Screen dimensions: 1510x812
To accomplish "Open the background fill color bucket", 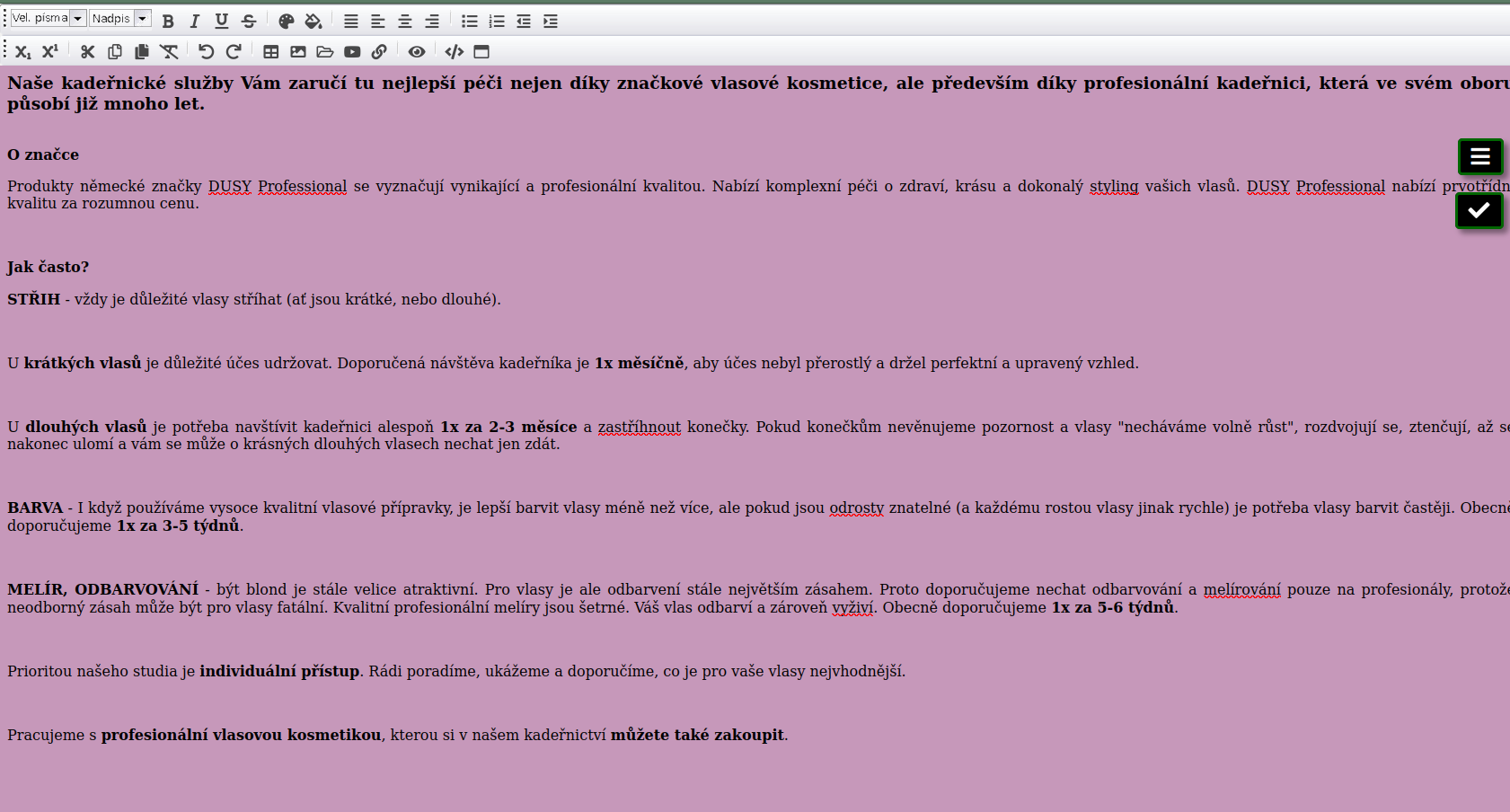I will 313,21.
